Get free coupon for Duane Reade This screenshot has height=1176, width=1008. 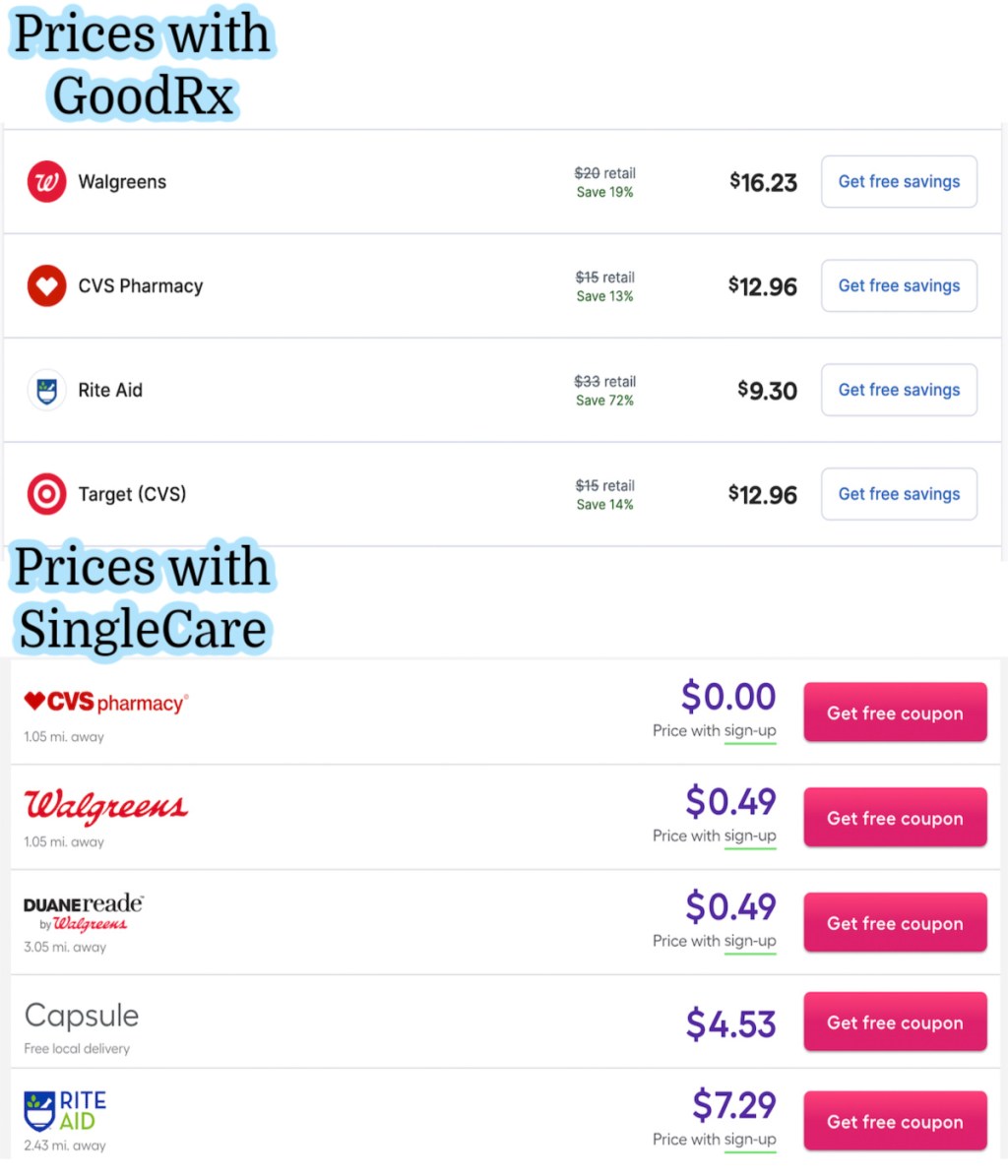coord(895,923)
